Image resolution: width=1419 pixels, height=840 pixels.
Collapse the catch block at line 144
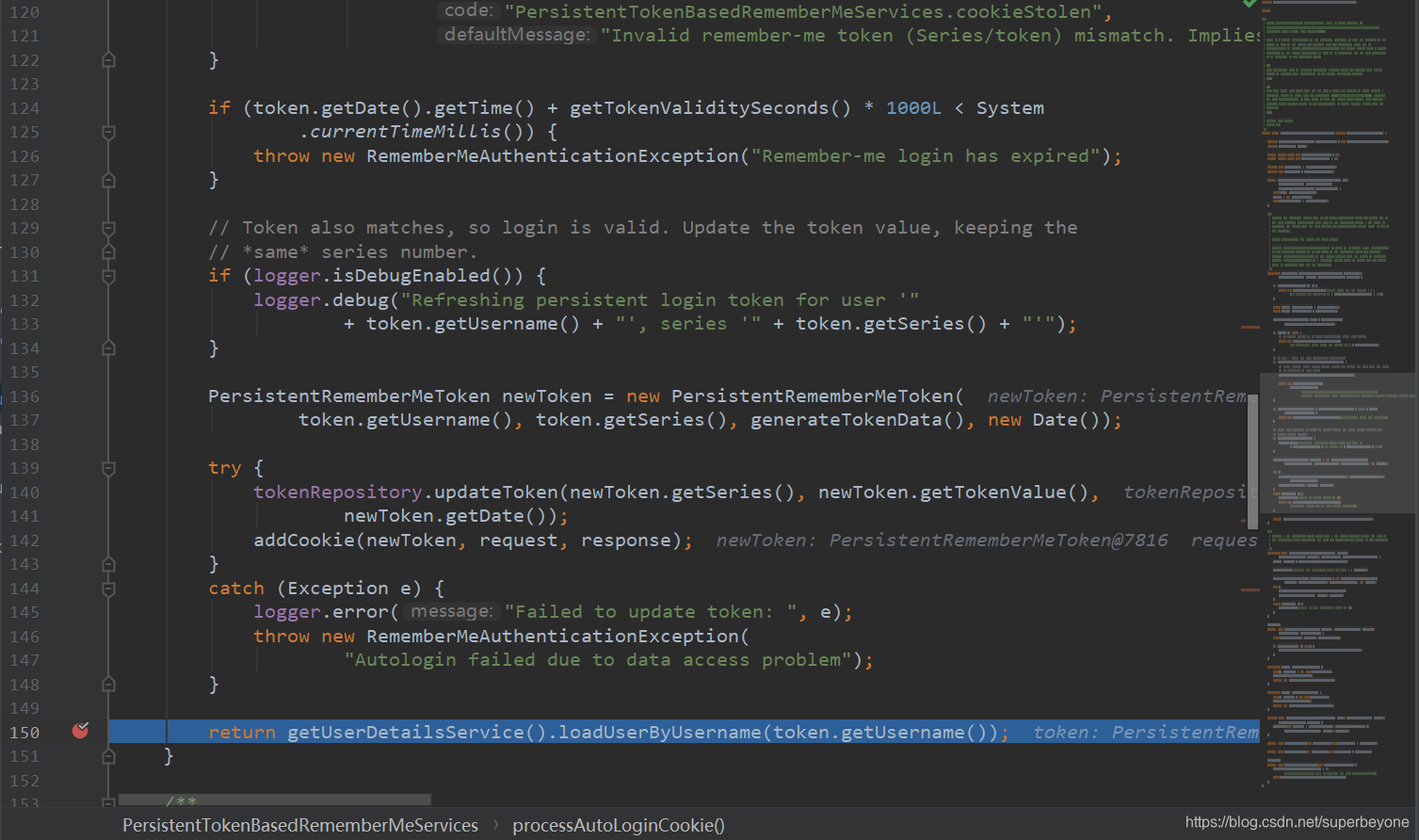coord(108,589)
